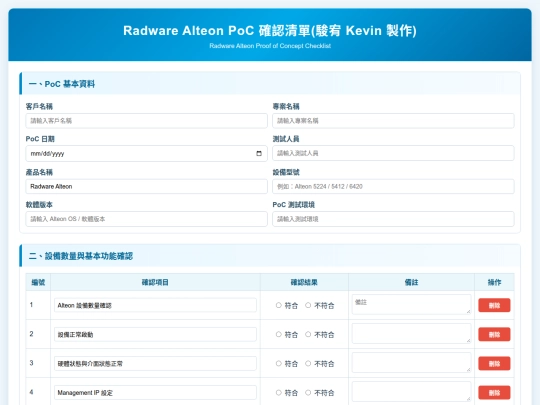Click the 測試人員 input field

coord(393,153)
